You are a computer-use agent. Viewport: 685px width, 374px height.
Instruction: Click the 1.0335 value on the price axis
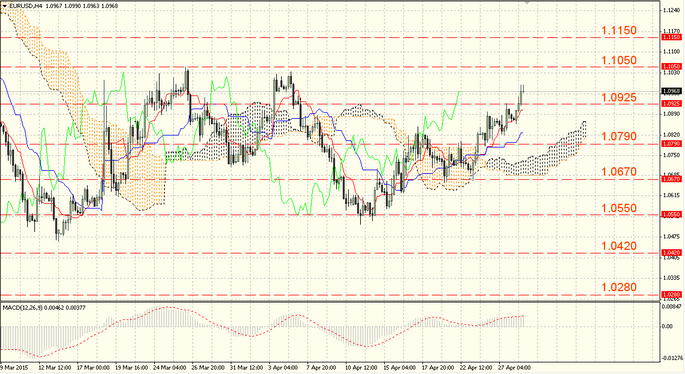[x=671, y=277]
